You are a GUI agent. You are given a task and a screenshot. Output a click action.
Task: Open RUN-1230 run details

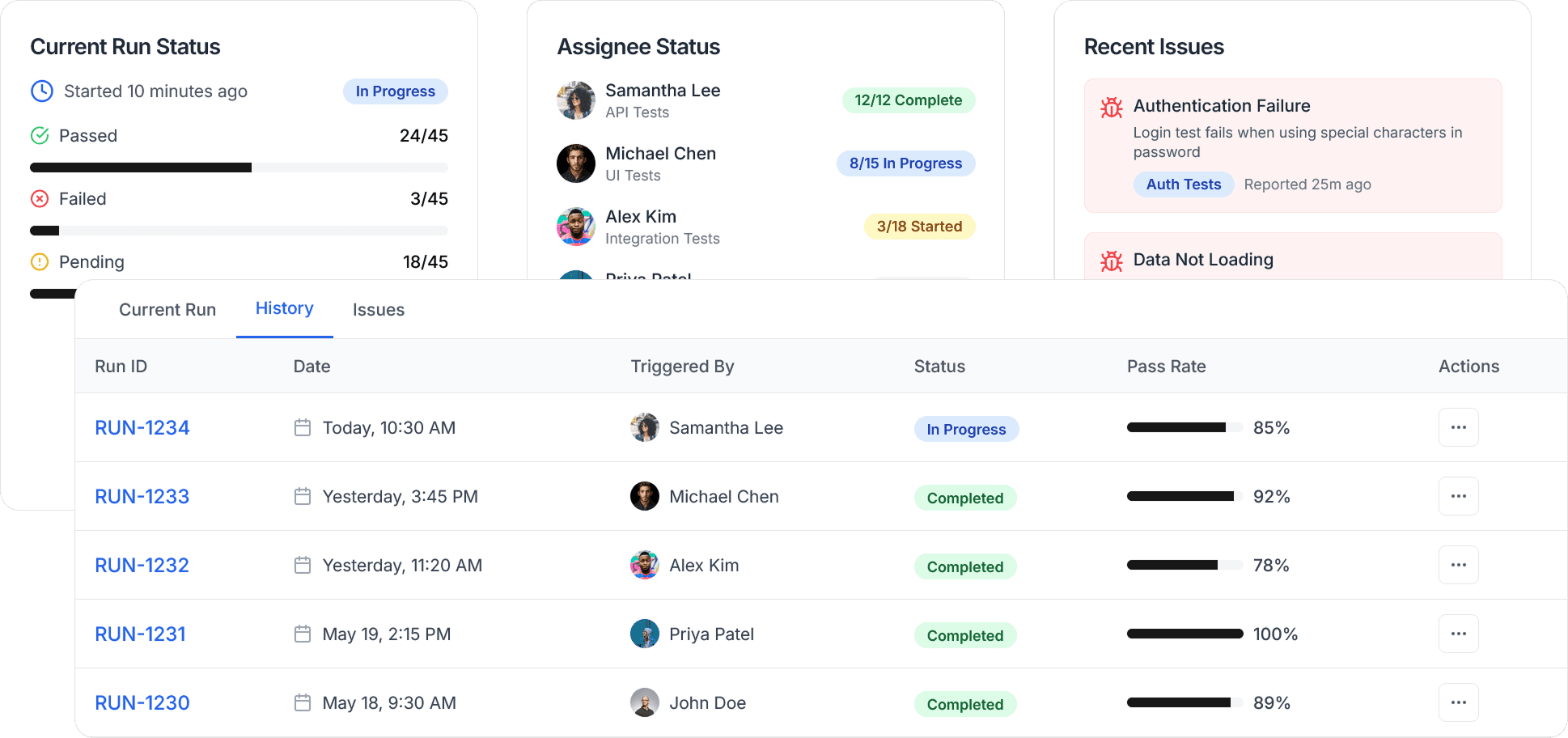pyautogui.click(x=142, y=702)
